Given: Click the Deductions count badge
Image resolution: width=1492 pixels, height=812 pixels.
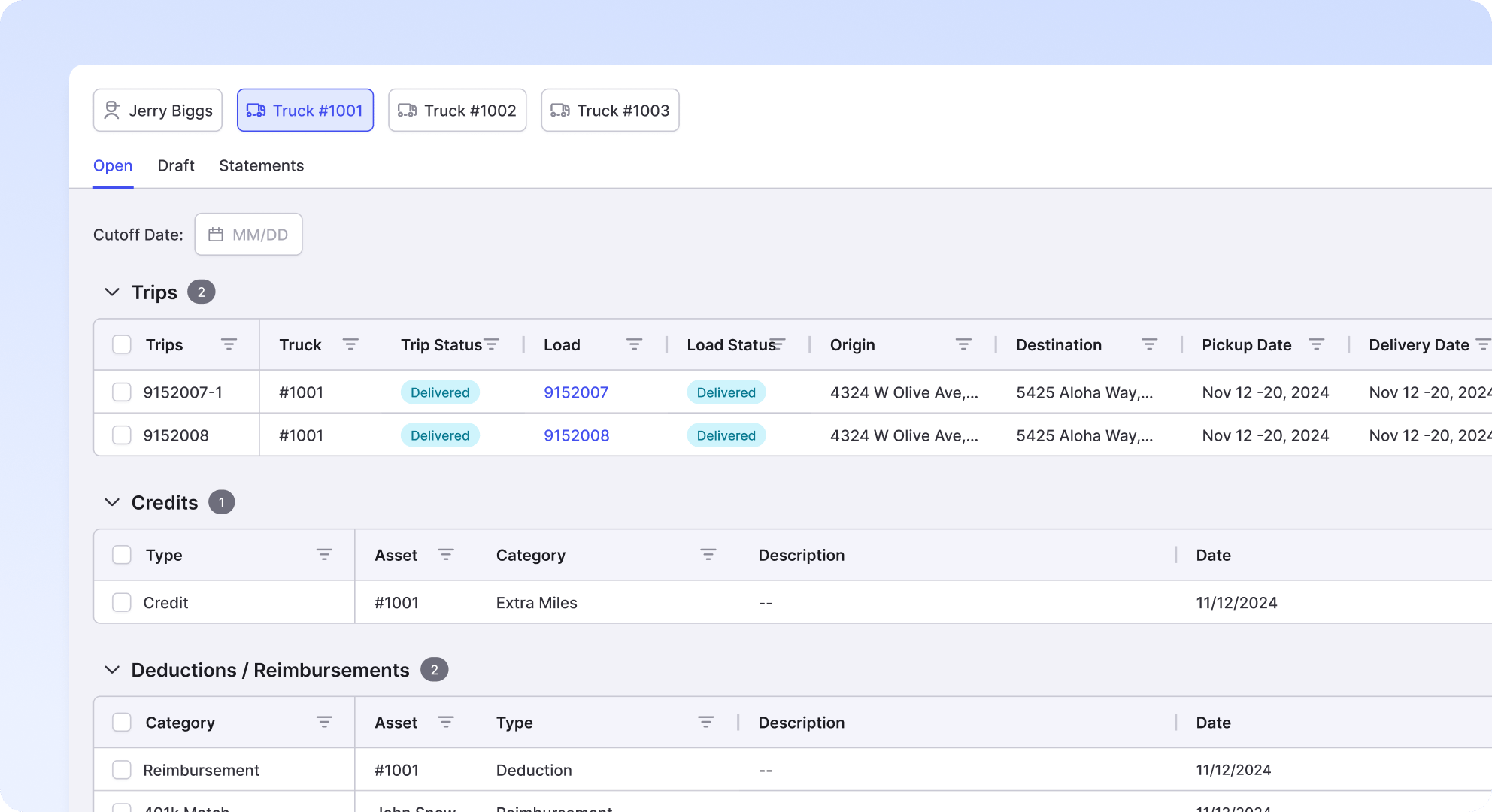Looking at the screenshot, I should 435,670.
